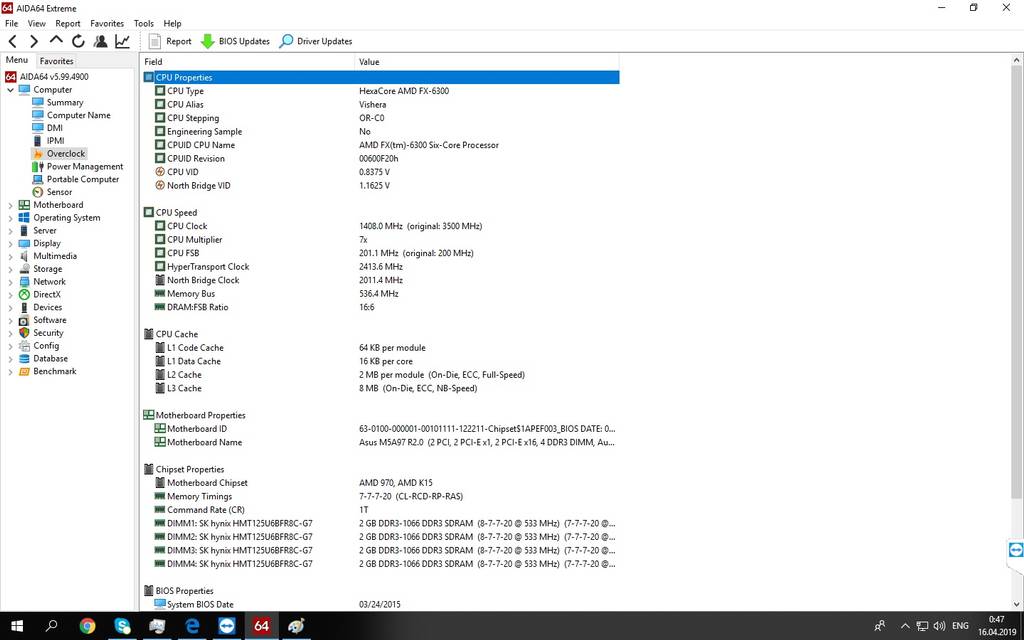Open the View menu
The image size is (1024, 640).
click(37, 24)
